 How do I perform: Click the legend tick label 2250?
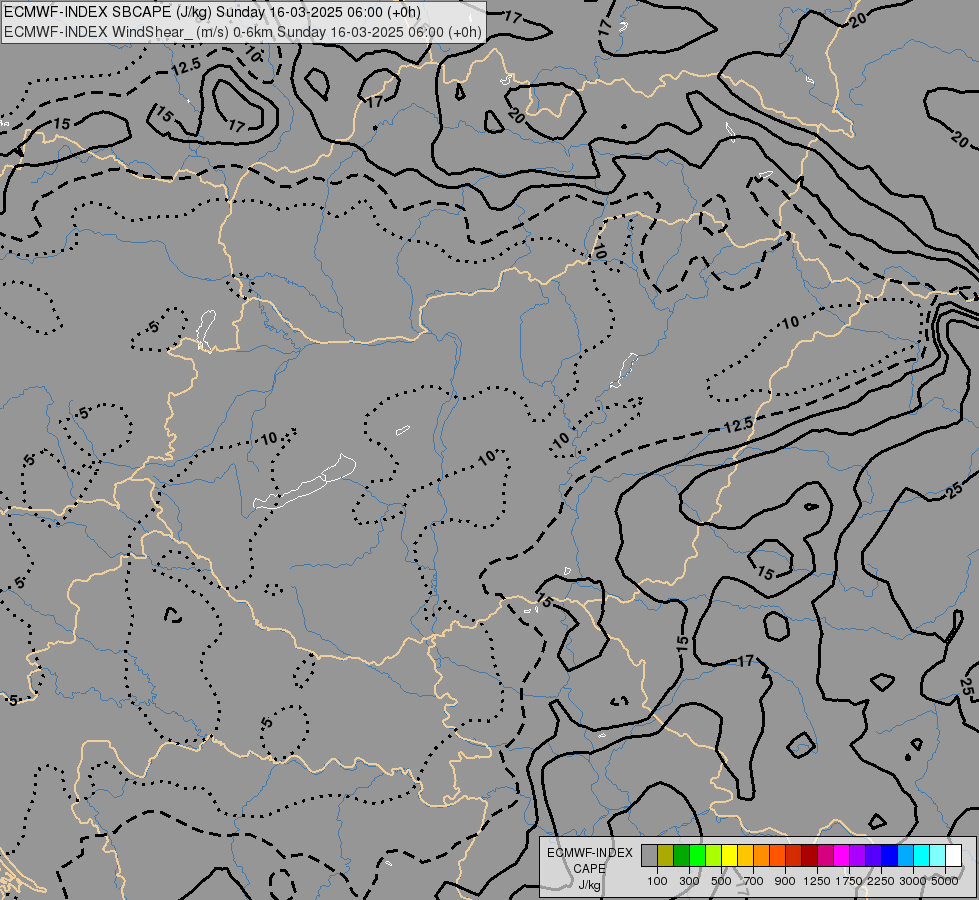pos(882,881)
